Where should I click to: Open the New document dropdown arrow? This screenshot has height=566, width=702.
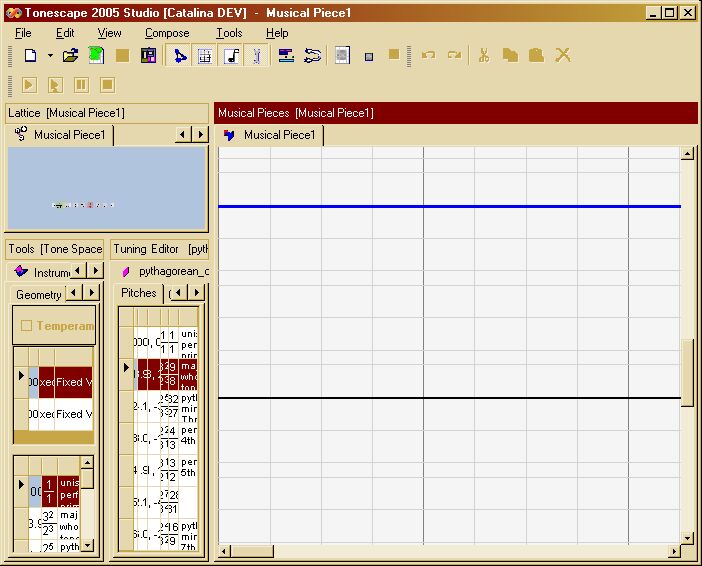pos(50,56)
